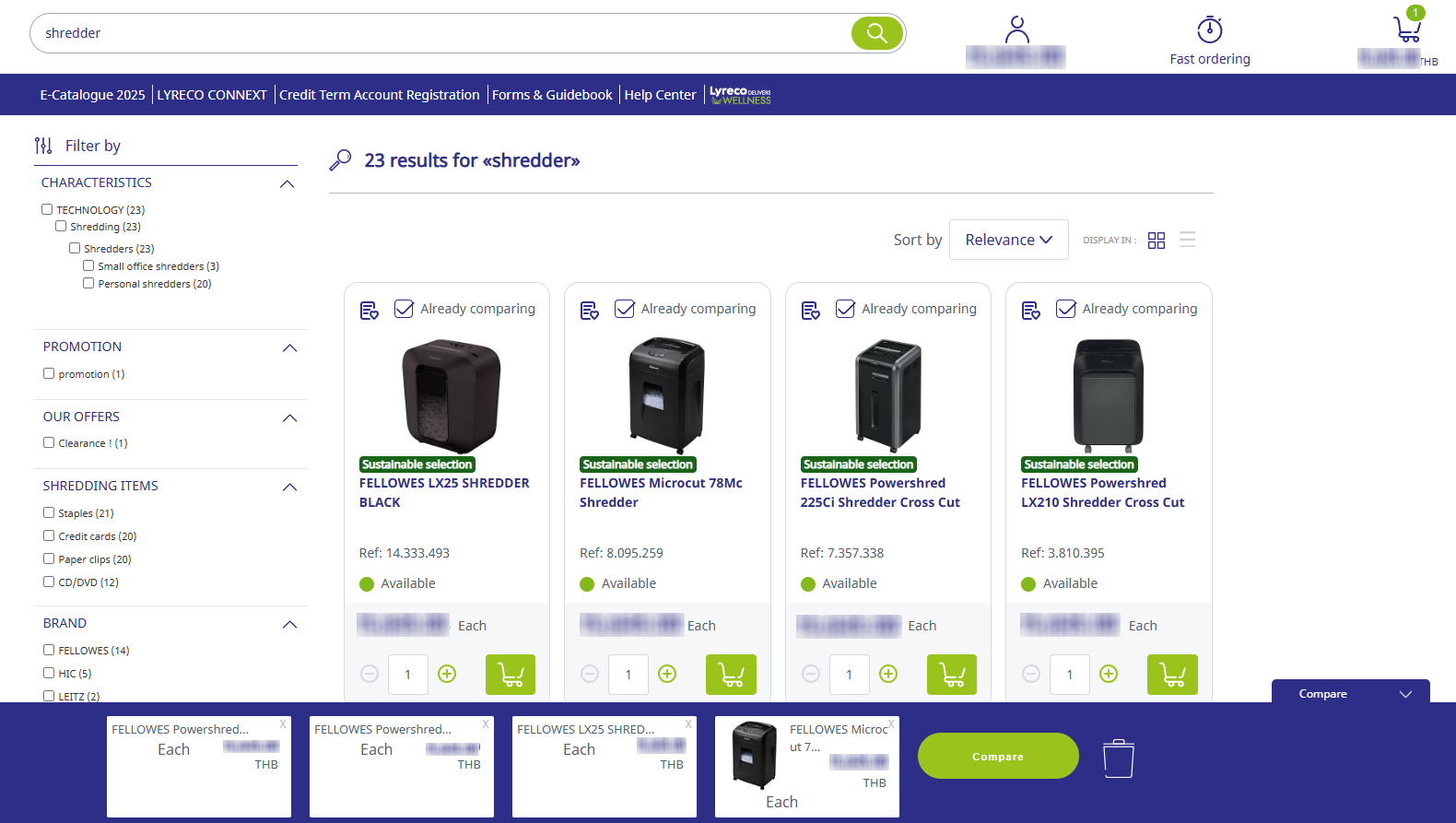This screenshot has width=1456, height=823.
Task: Enable the Clearance ! filter
Action: pyautogui.click(x=49, y=442)
